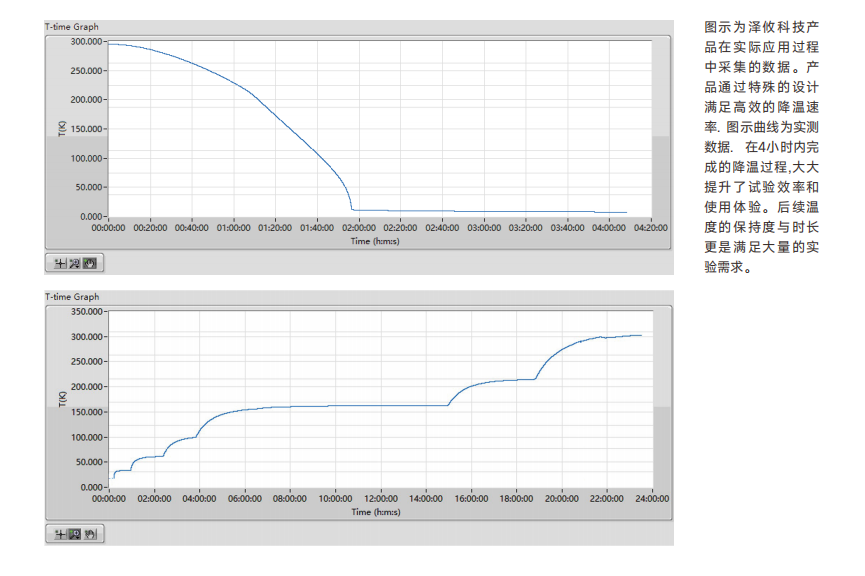Click the 12:00:00 tick on the bottom graph

pos(380,499)
